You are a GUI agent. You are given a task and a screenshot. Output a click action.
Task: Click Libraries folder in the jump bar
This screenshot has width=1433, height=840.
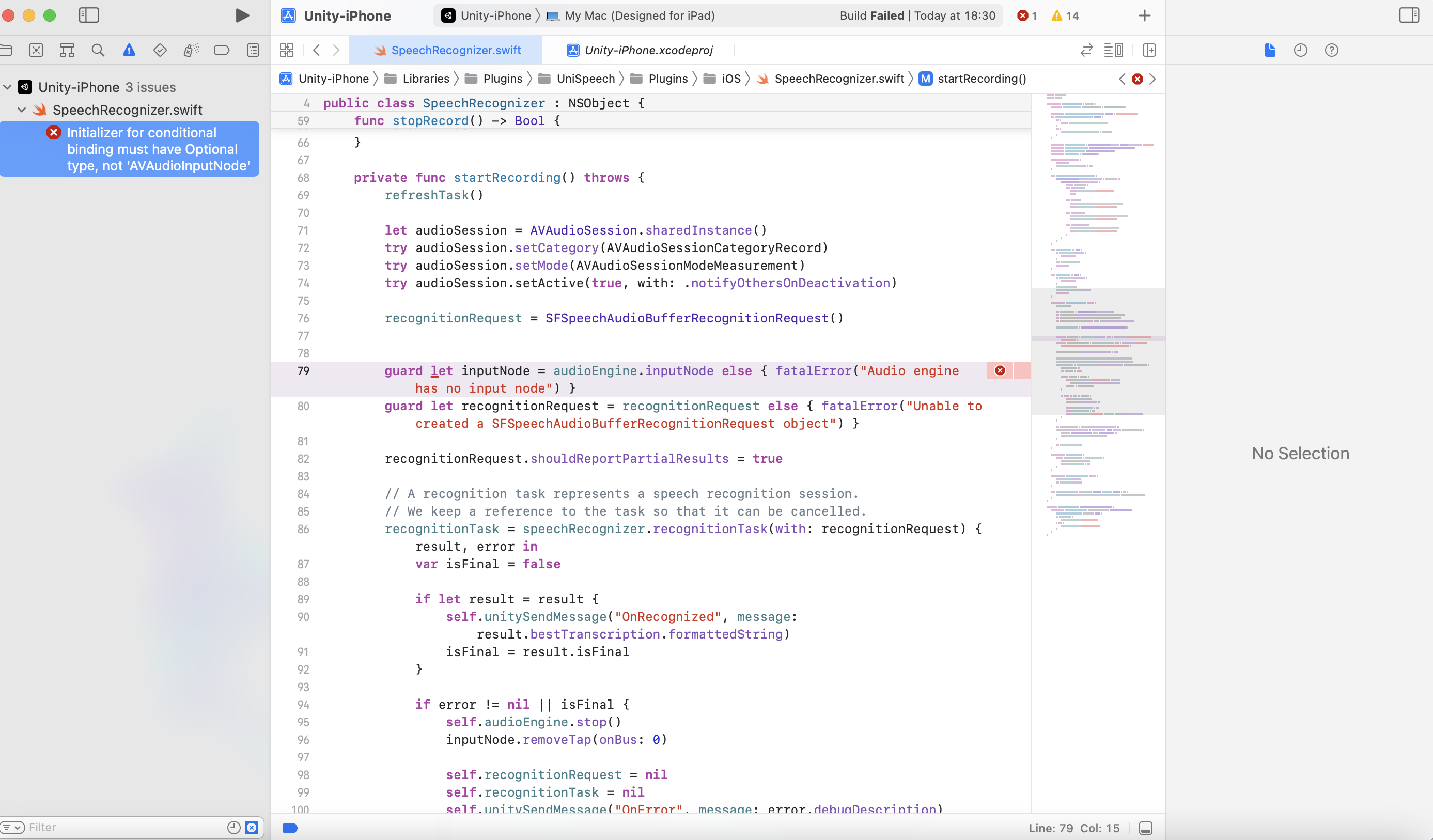[417, 79]
